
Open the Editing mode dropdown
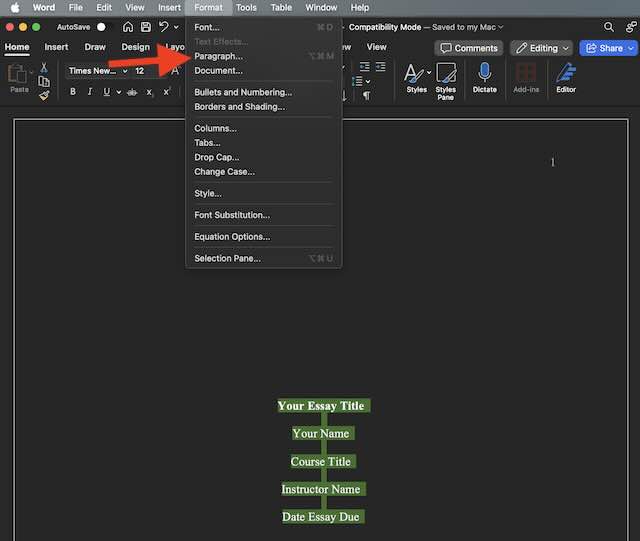pos(542,48)
